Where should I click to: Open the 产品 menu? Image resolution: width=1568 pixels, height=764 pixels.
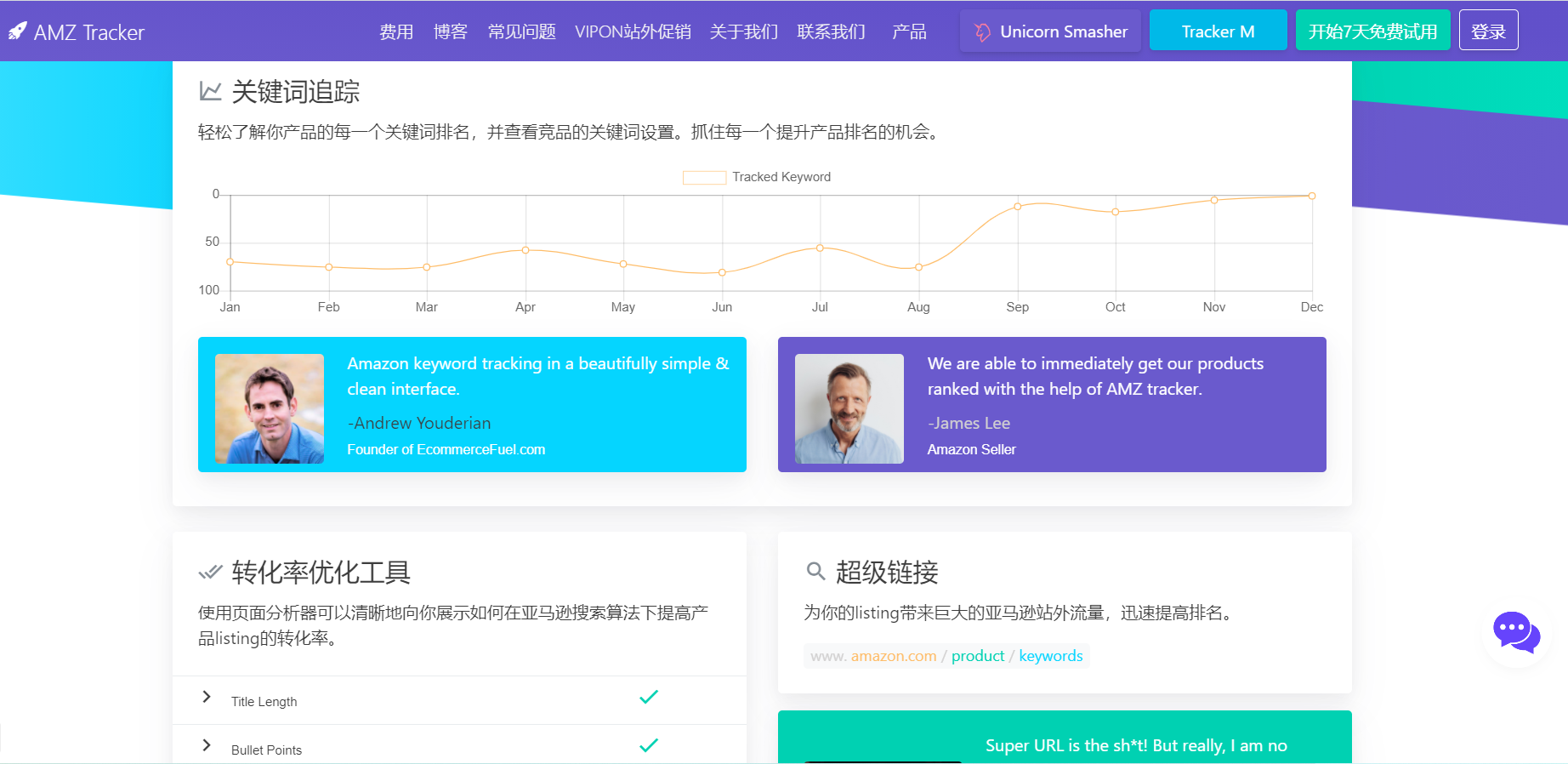(x=910, y=31)
